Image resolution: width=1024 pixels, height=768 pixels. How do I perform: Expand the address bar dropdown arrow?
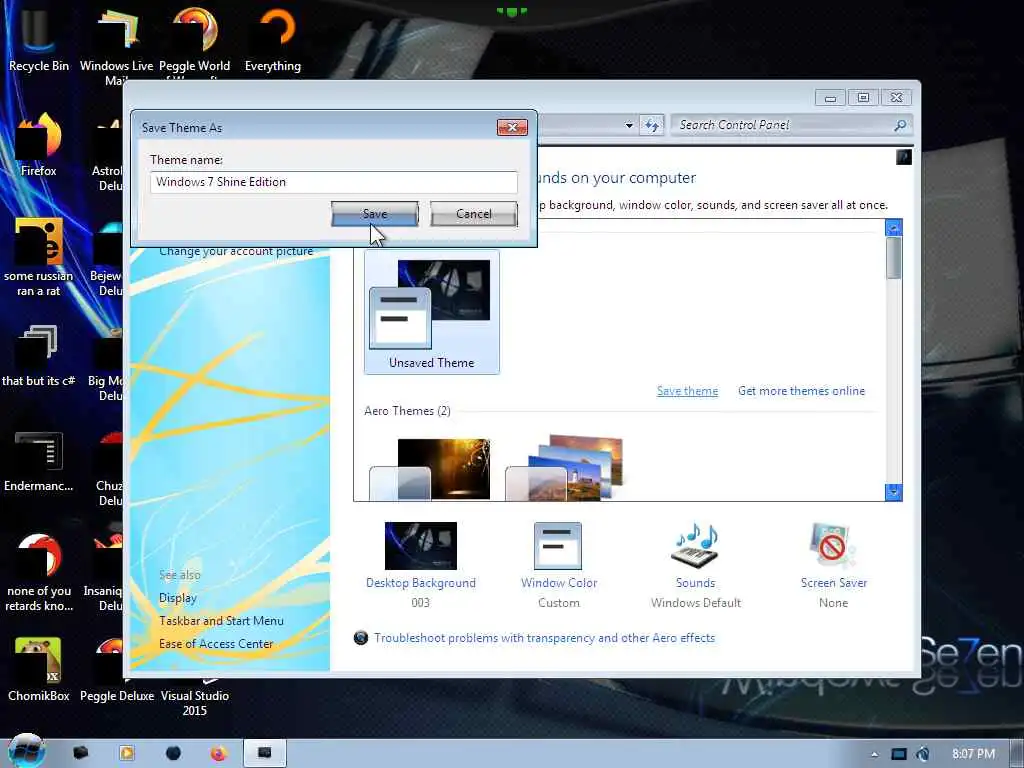(629, 125)
